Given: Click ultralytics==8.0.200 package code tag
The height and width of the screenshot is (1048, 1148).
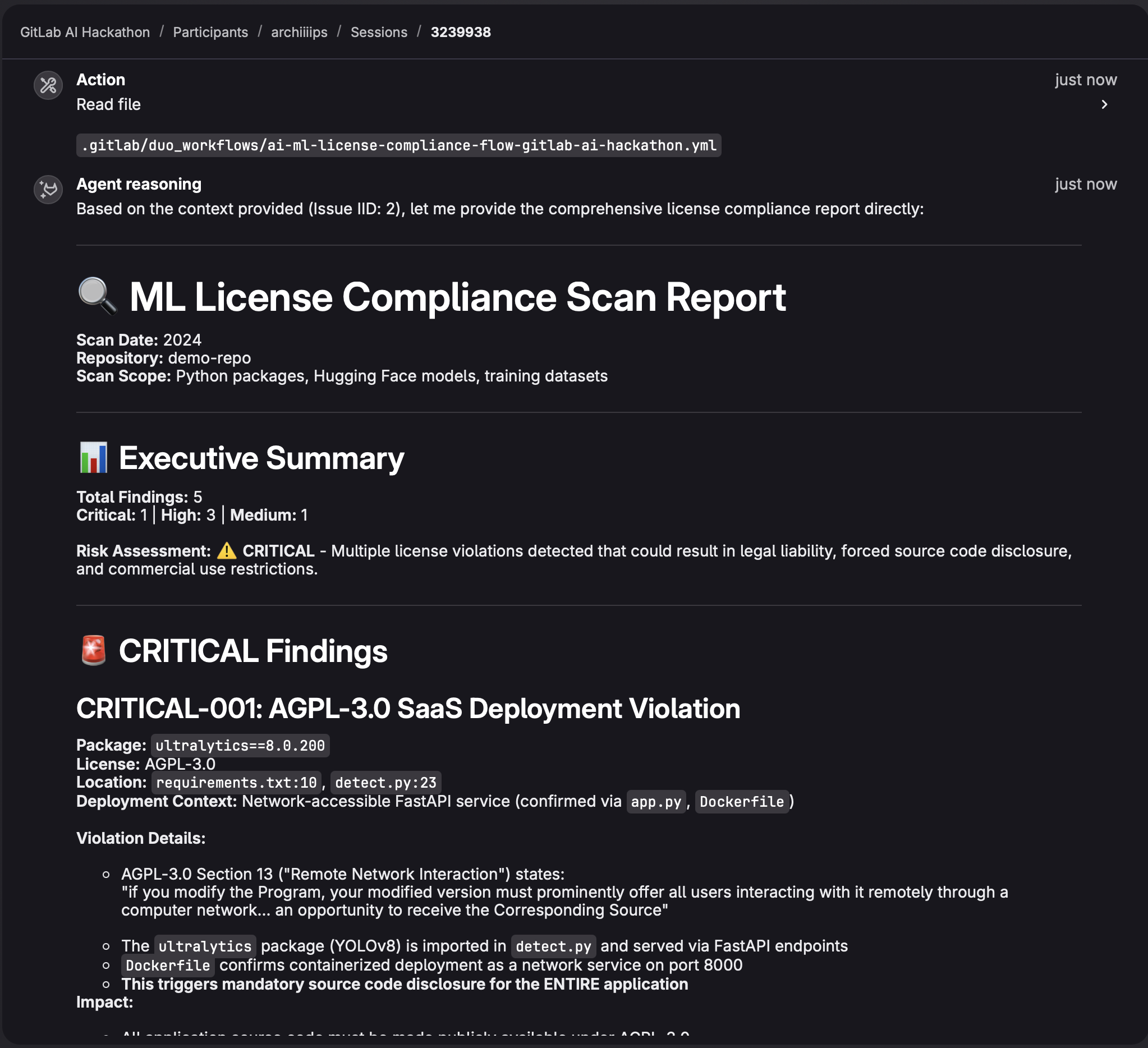Looking at the screenshot, I should pos(240,746).
